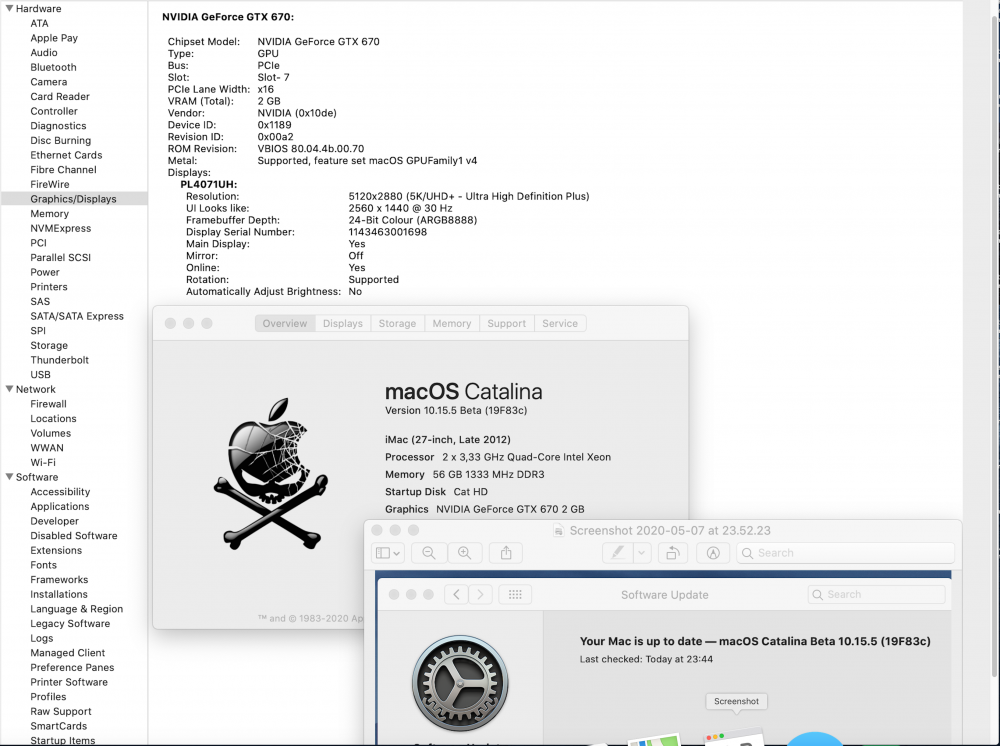
Task: Select NVMExpress in the sidebar
Action: click(61, 228)
